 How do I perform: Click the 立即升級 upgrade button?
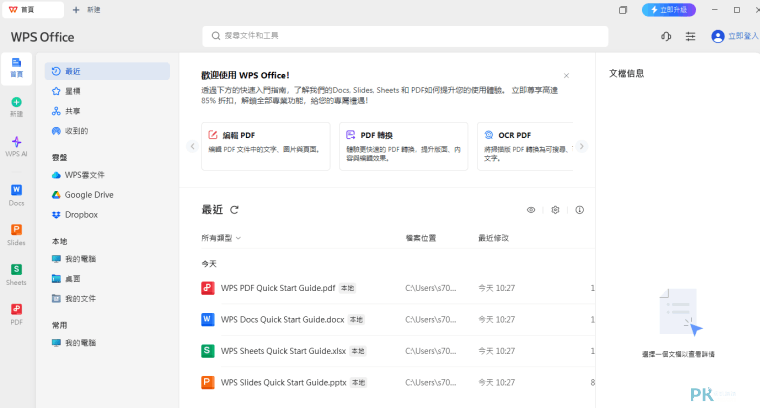668,10
